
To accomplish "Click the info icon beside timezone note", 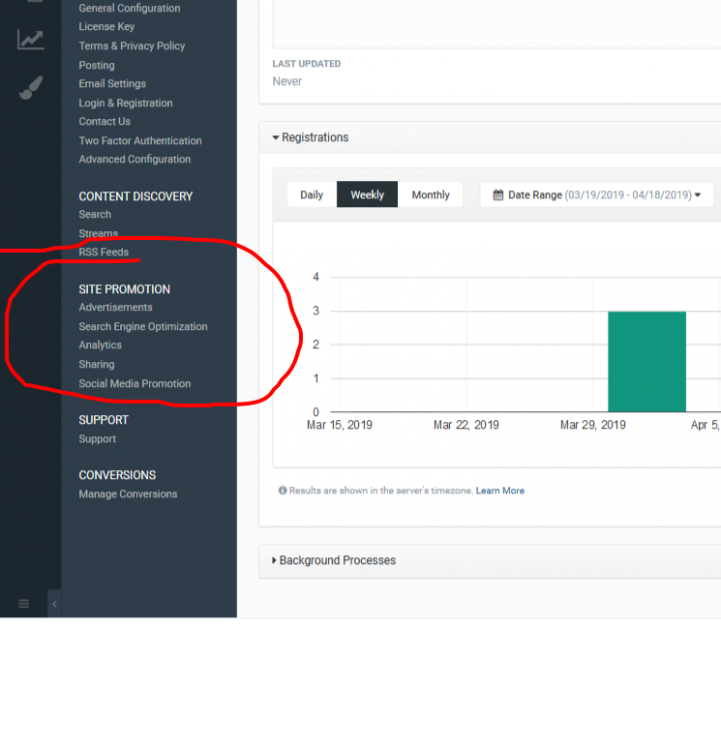I will click(x=283, y=491).
